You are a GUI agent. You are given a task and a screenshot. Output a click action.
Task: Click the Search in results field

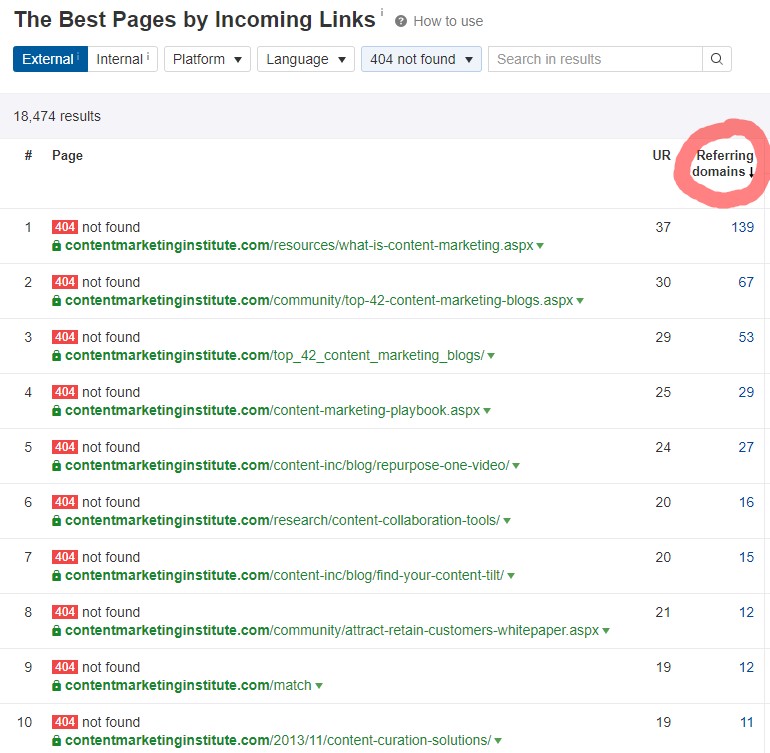click(x=595, y=59)
